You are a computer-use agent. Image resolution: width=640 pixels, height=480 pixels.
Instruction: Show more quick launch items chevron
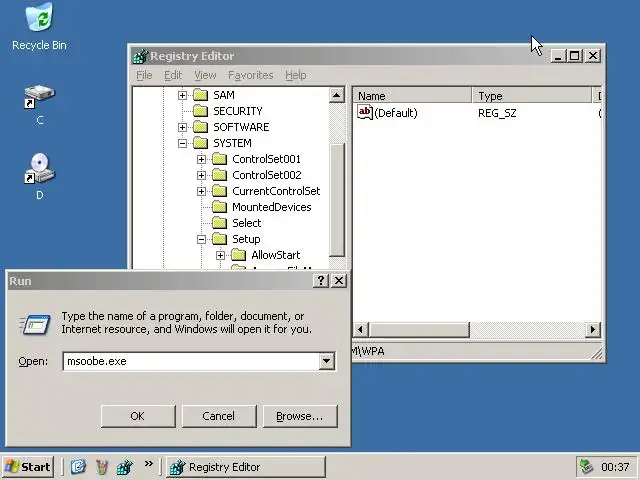click(x=149, y=463)
